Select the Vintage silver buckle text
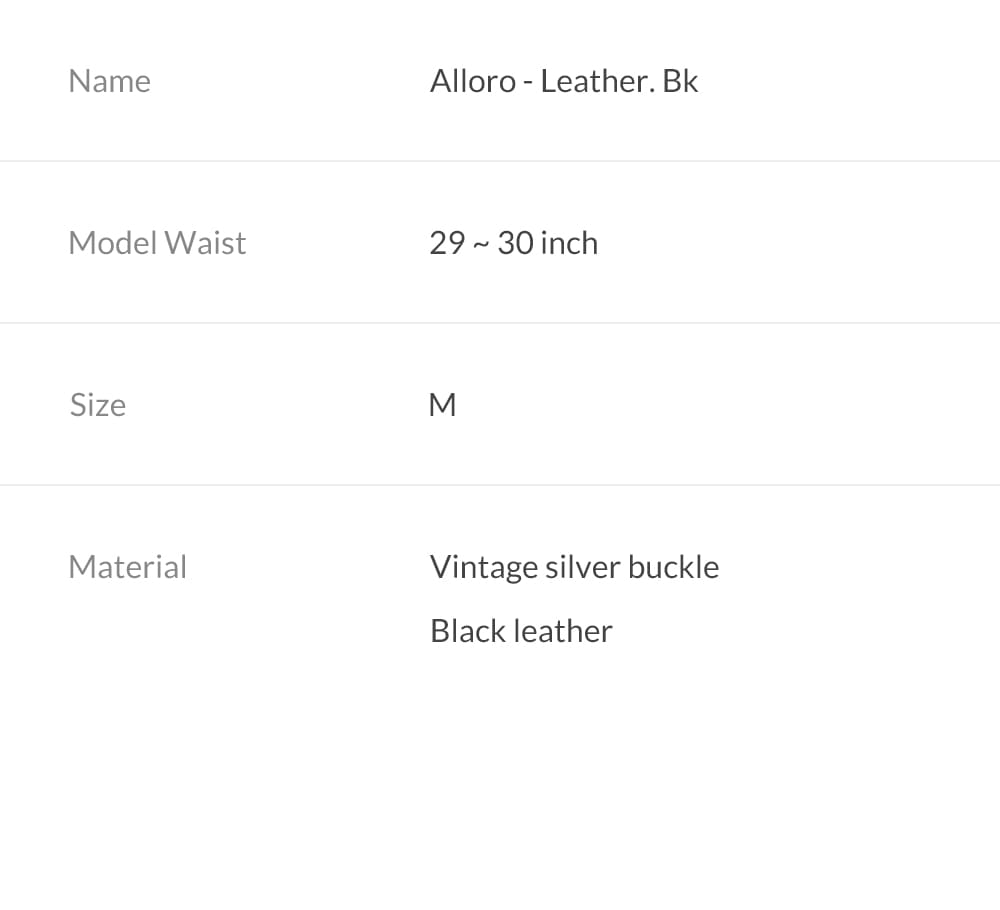Image resolution: width=1000 pixels, height=910 pixels. (575, 568)
